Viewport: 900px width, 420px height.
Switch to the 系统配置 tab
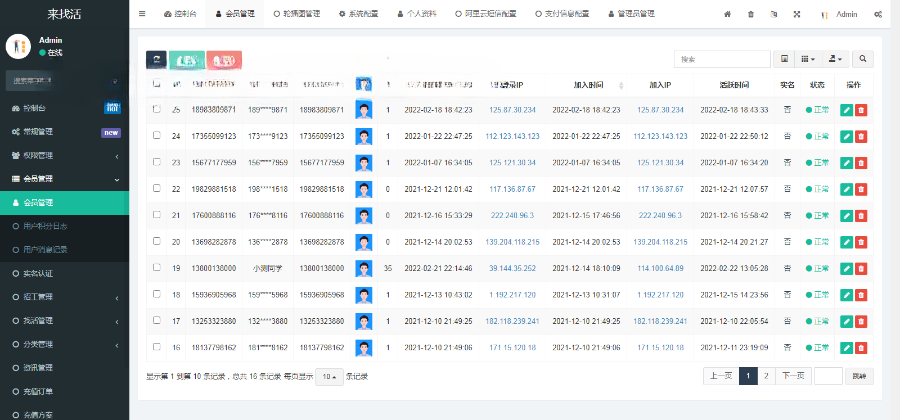[x=358, y=14]
